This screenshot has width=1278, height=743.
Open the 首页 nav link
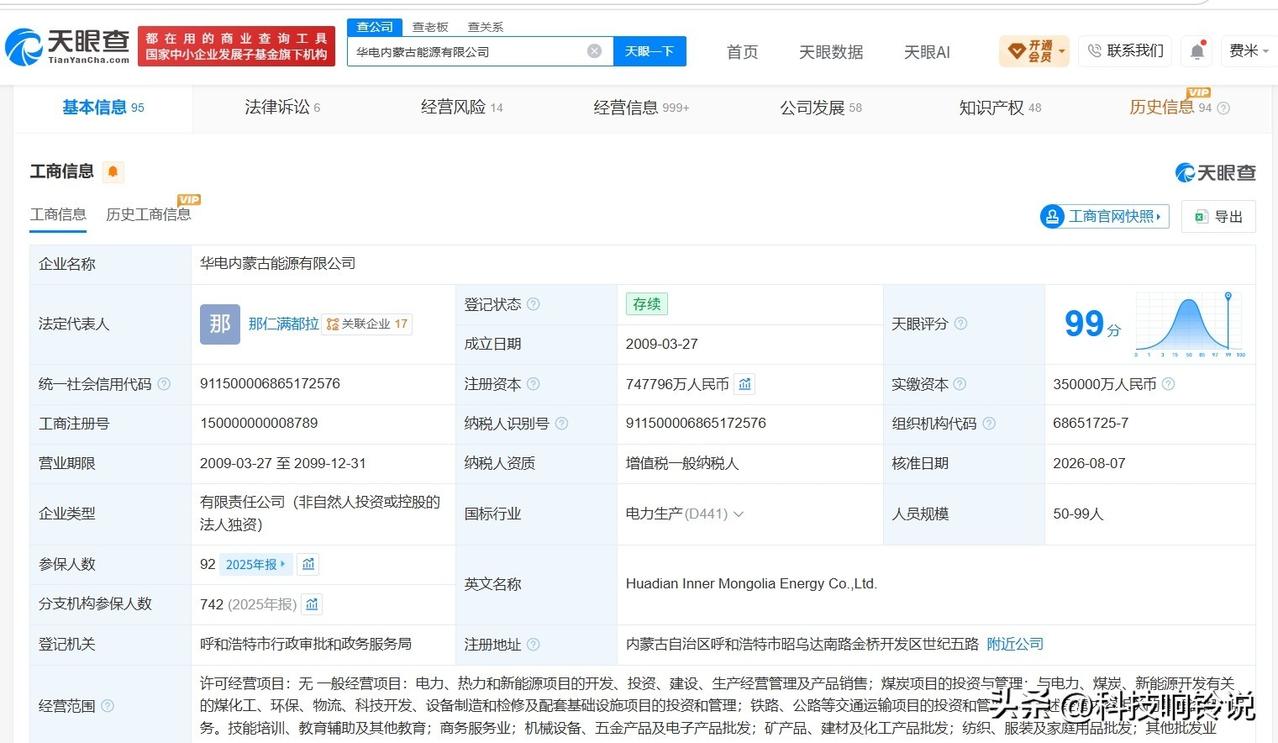(742, 52)
